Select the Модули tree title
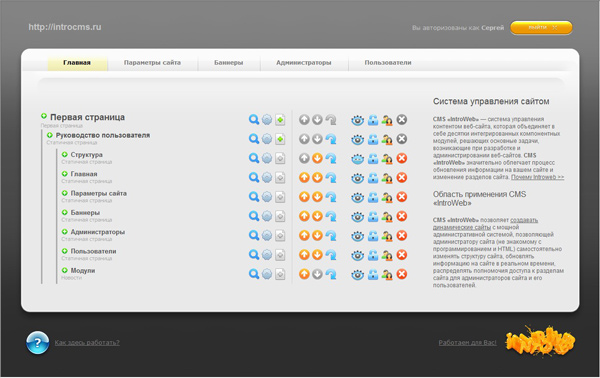Viewport: 600px width, 378px height. [x=83, y=270]
